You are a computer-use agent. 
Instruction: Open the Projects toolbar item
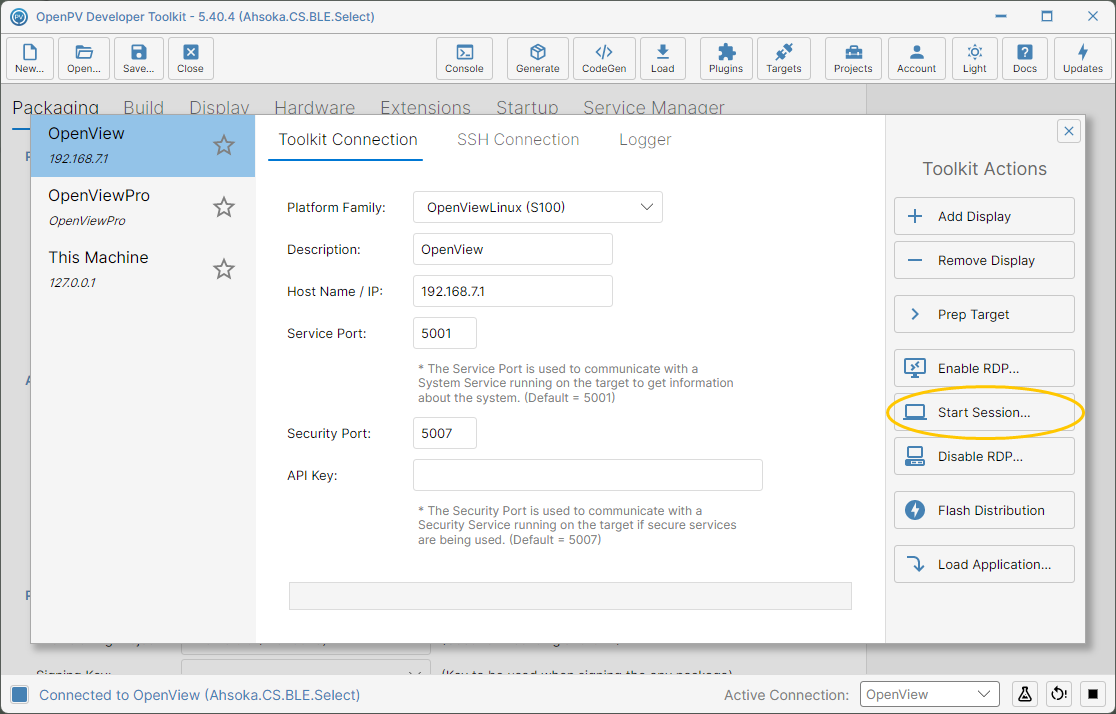[x=853, y=58]
